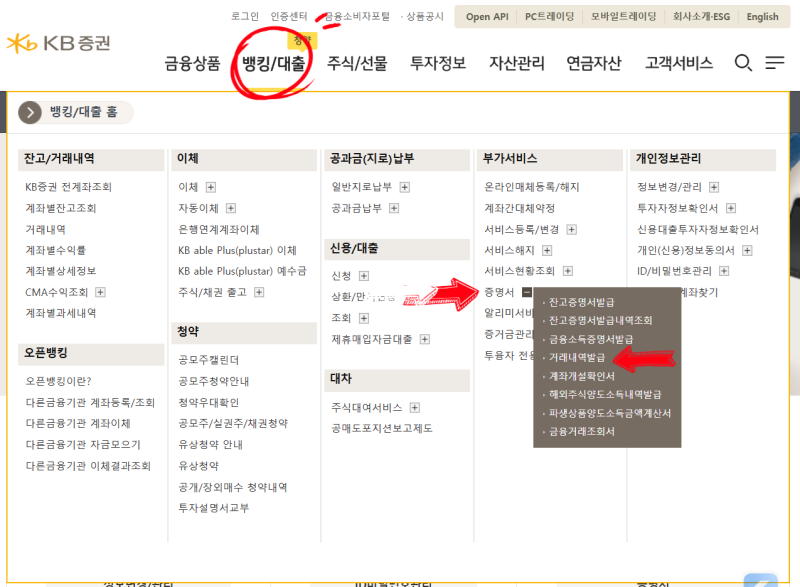Select 해외주식양도소득내역발급 in the submenu
800x587 pixels.
(x=605, y=394)
